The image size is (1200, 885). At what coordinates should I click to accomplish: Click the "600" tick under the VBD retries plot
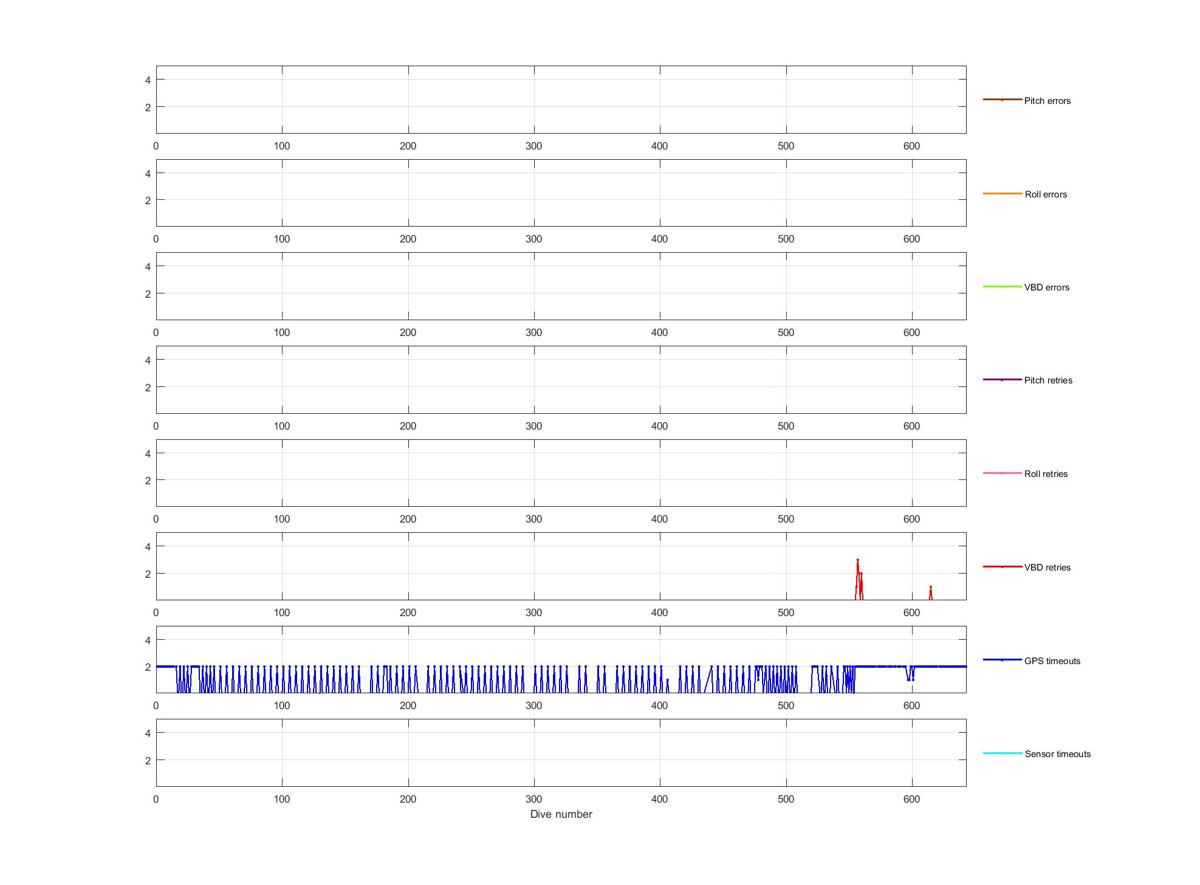(912, 612)
